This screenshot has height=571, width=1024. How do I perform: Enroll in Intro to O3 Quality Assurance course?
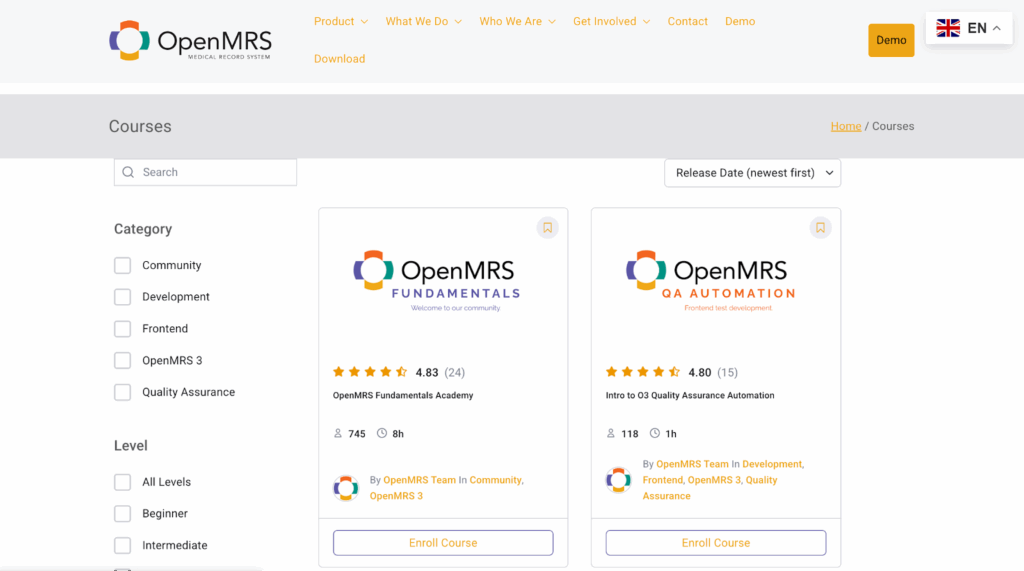tap(716, 543)
